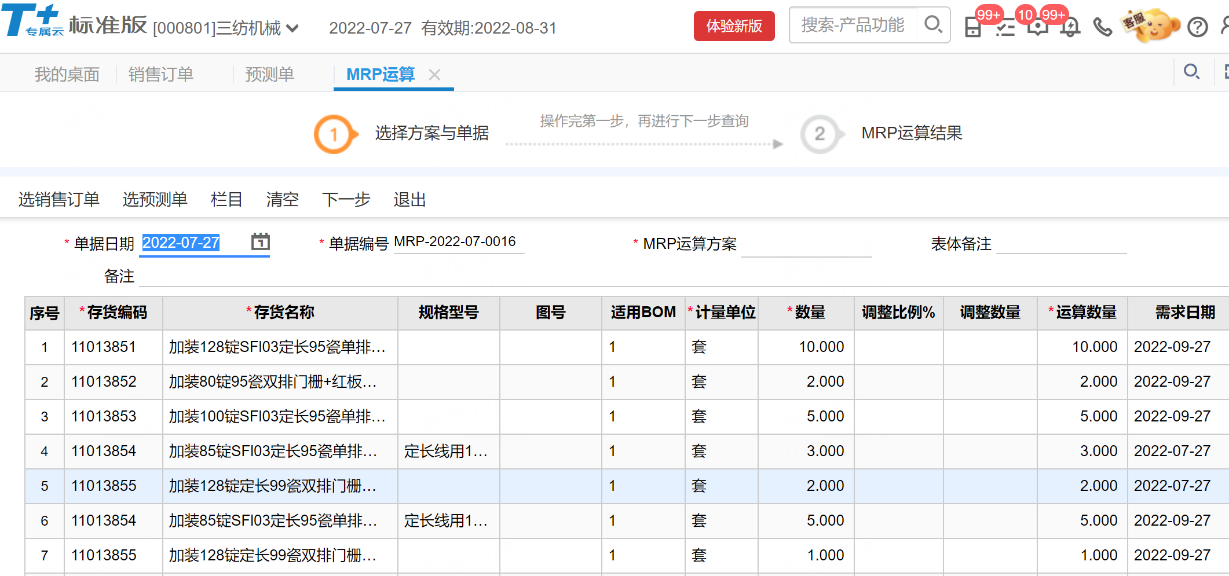Switch to the 销售订单 tab
The image size is (1229, 576).
pyautogui.click(x=161, y=74)
